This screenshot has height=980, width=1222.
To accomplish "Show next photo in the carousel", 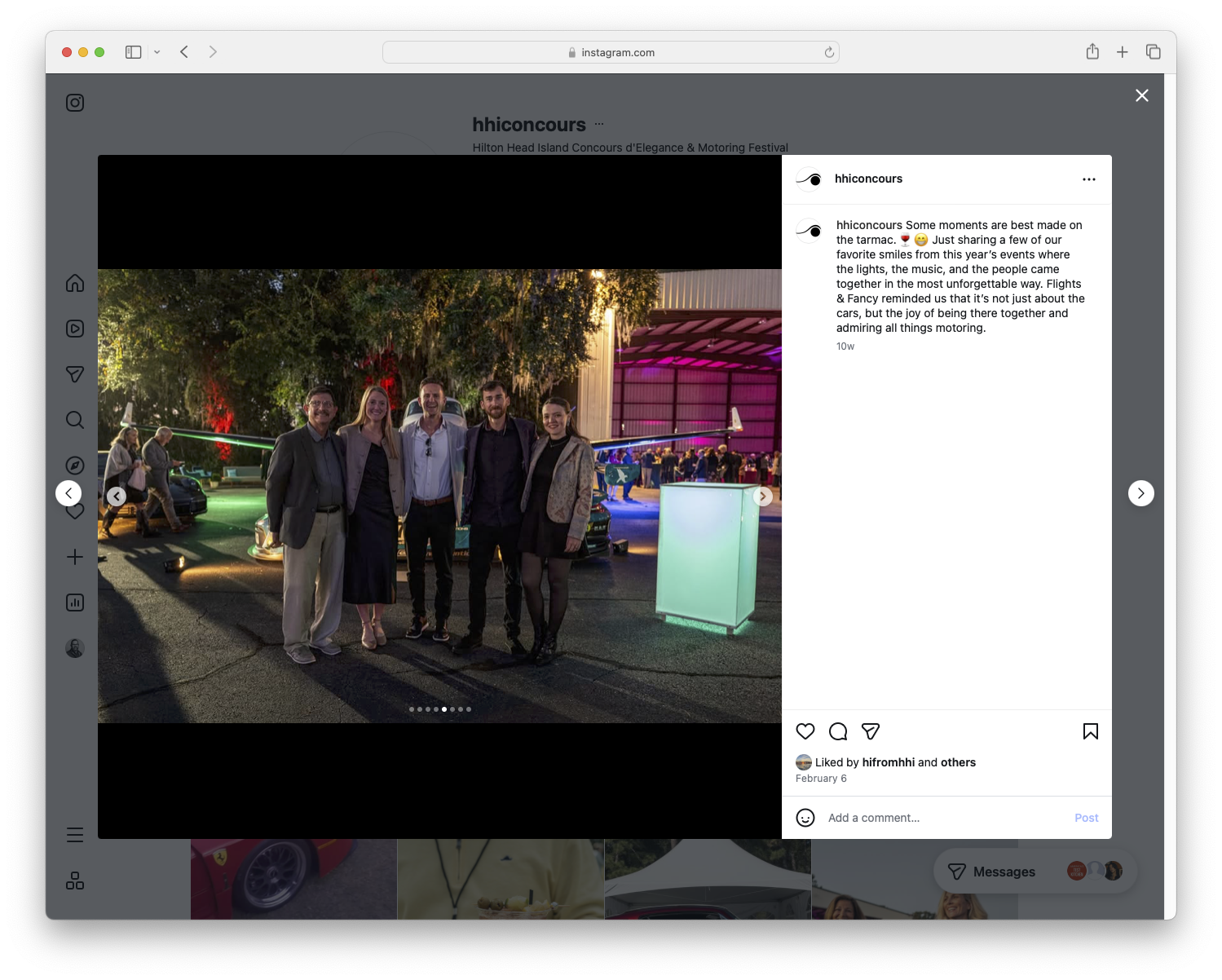I will click(763, 496).
